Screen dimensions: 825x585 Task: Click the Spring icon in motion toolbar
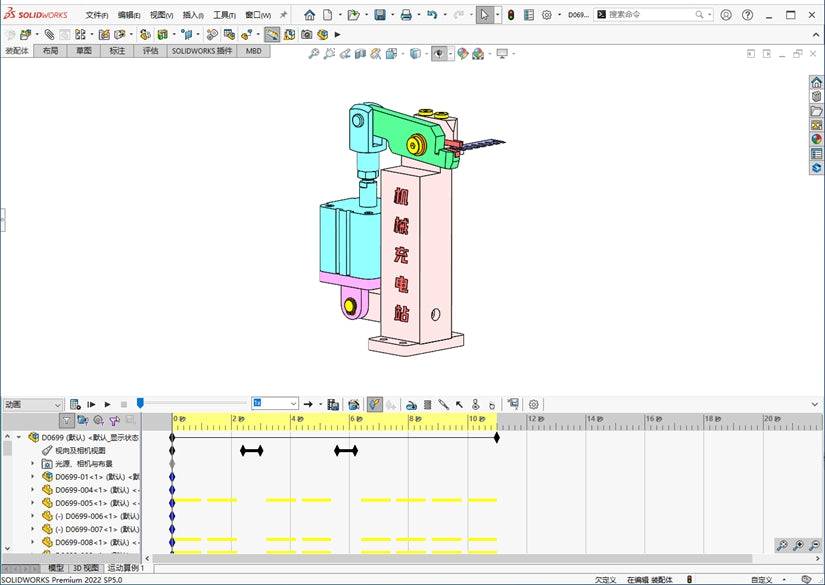point(428,405)
